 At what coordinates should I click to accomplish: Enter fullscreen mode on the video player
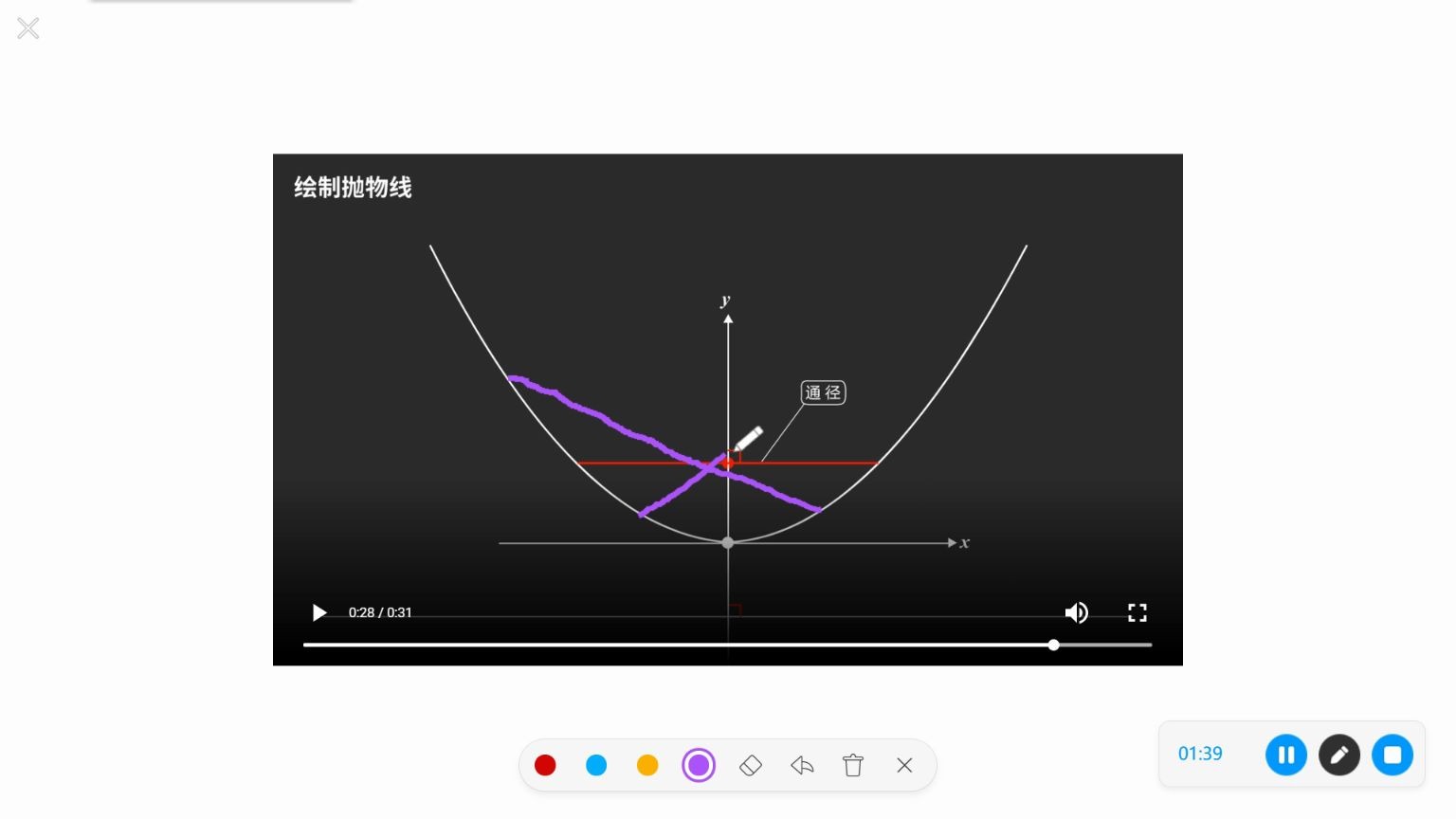tap(1137, 613)
